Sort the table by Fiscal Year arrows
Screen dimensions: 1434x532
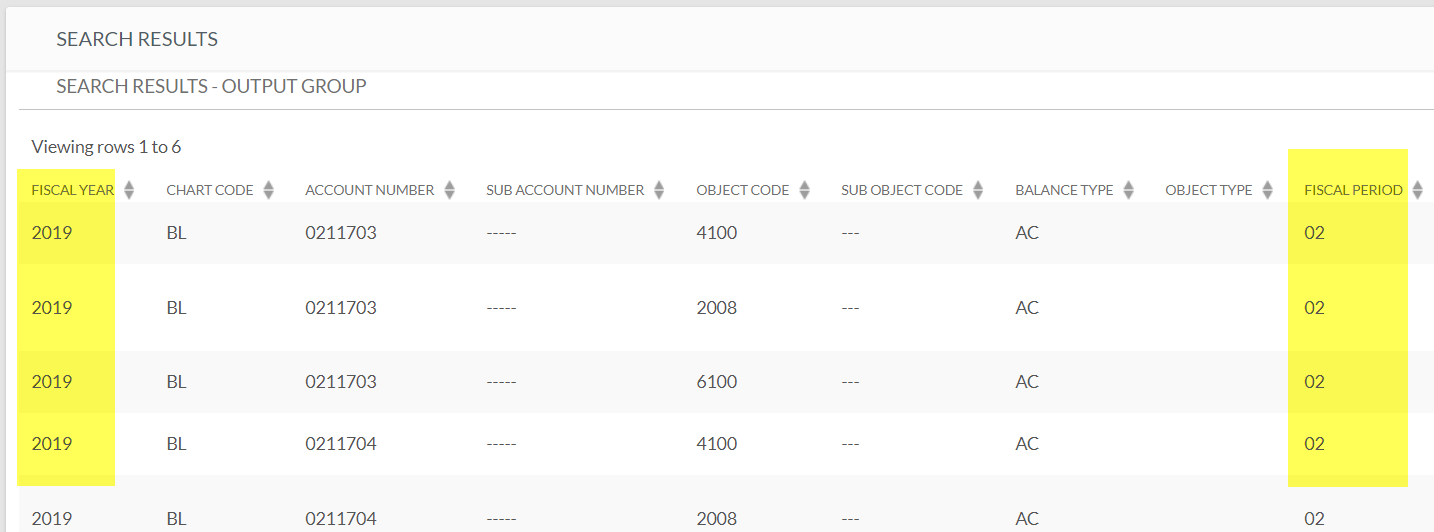pos(129,190)
